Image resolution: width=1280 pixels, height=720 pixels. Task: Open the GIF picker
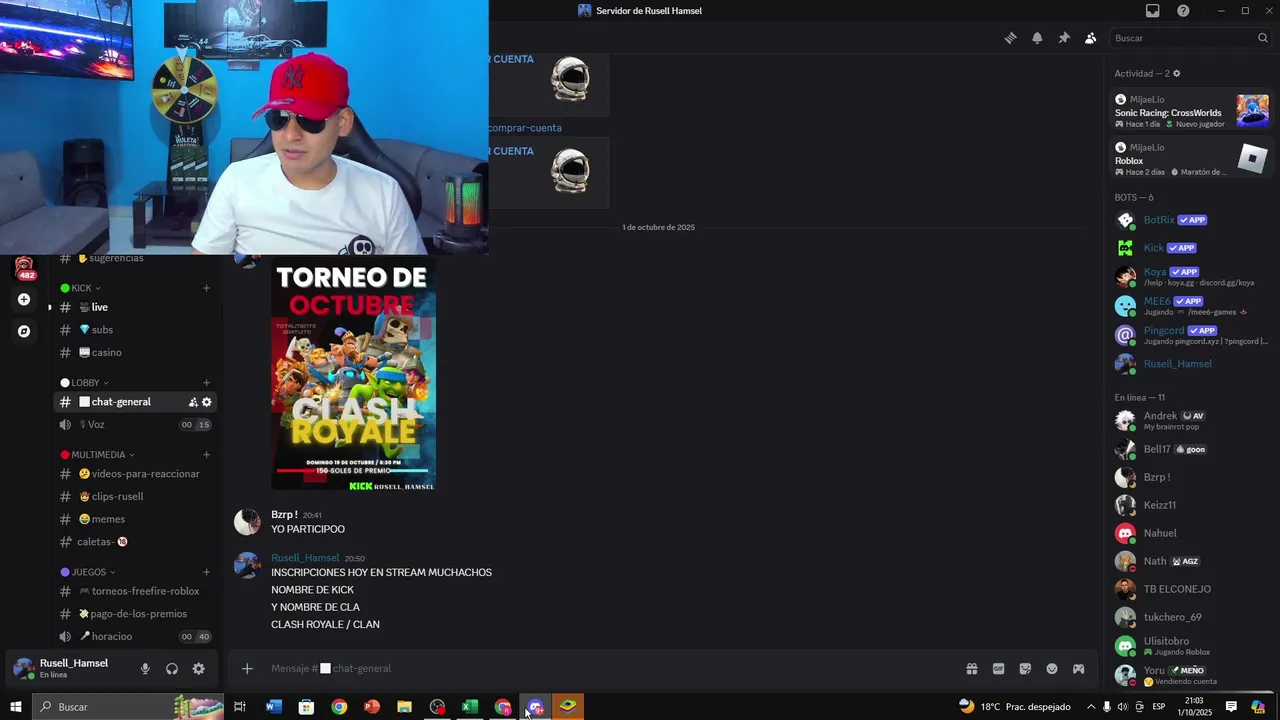click(x=998, y=669)
